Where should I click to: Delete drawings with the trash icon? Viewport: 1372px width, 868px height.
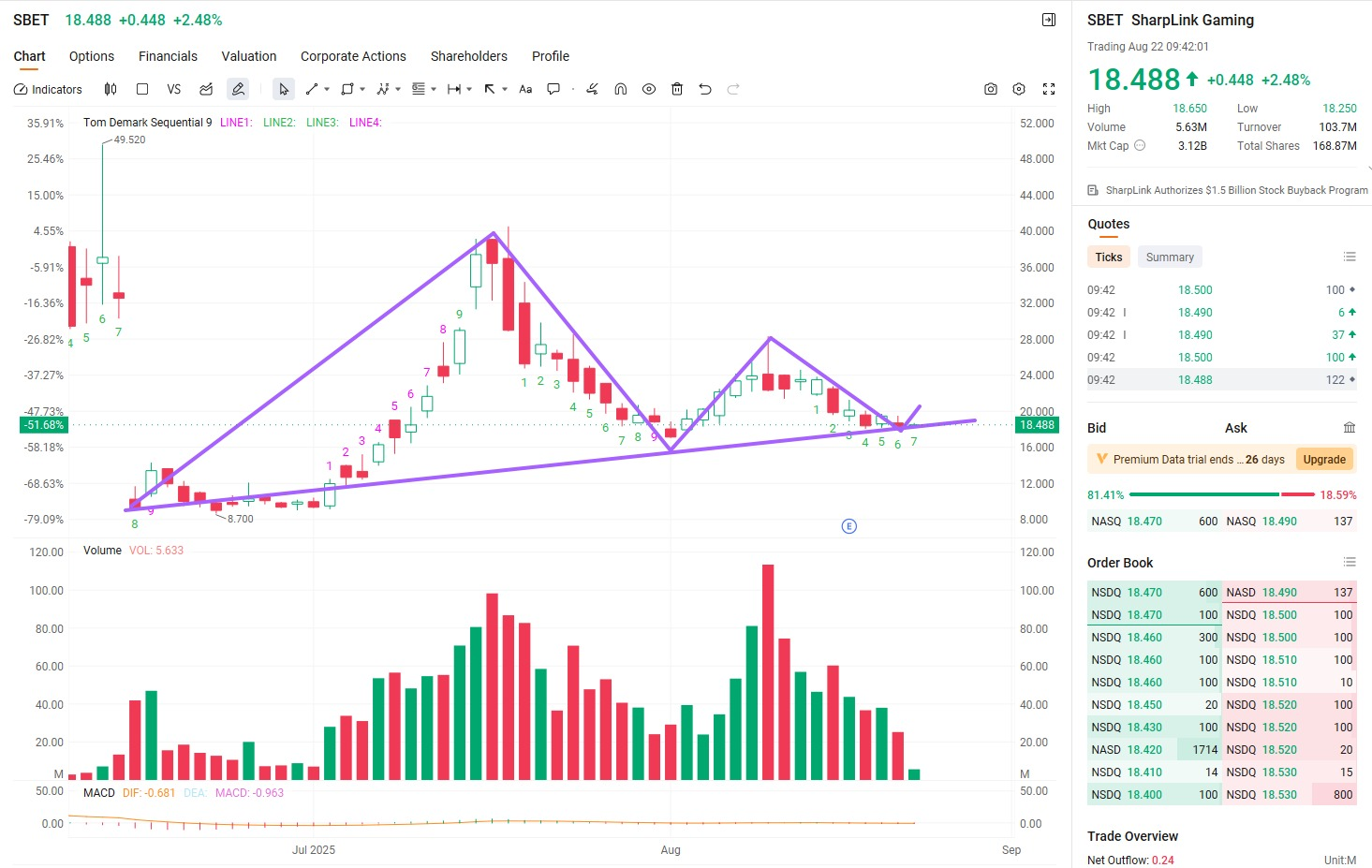click(677, 90)
